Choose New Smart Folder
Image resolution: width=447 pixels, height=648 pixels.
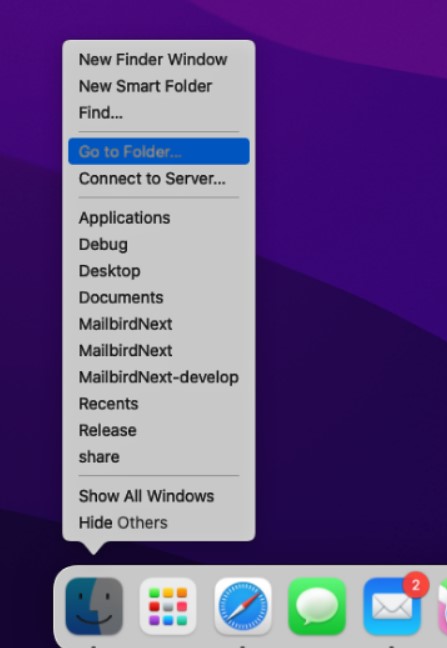159,86
